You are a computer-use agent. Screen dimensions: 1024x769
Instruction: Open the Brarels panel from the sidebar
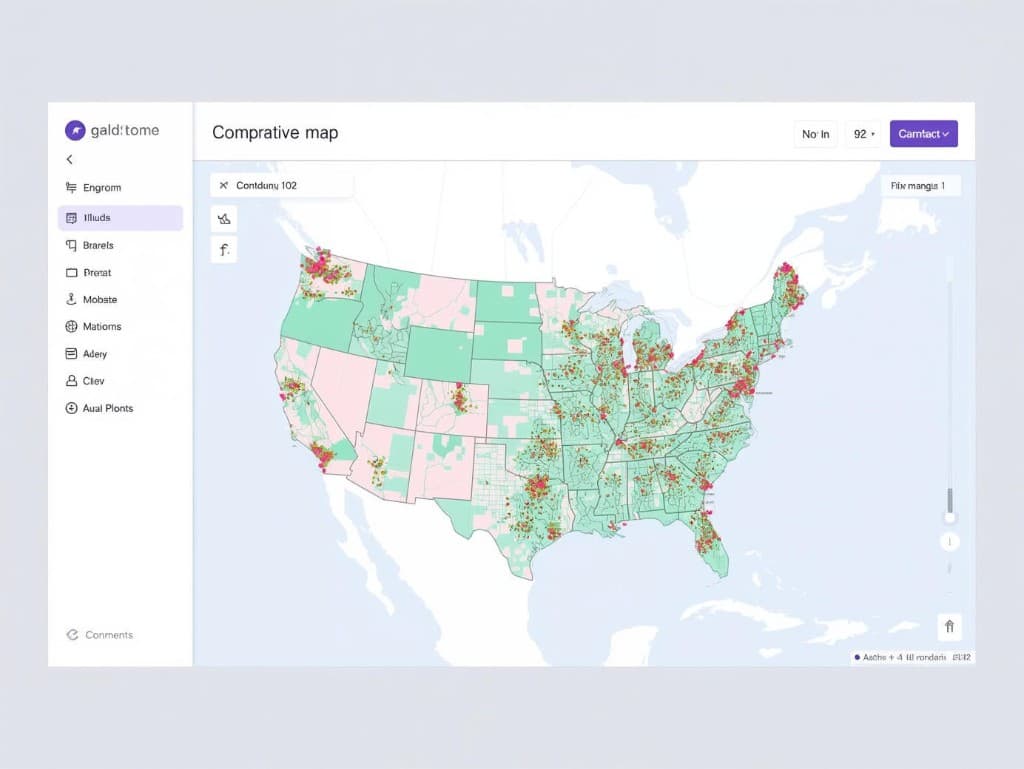tap(100, 245)
